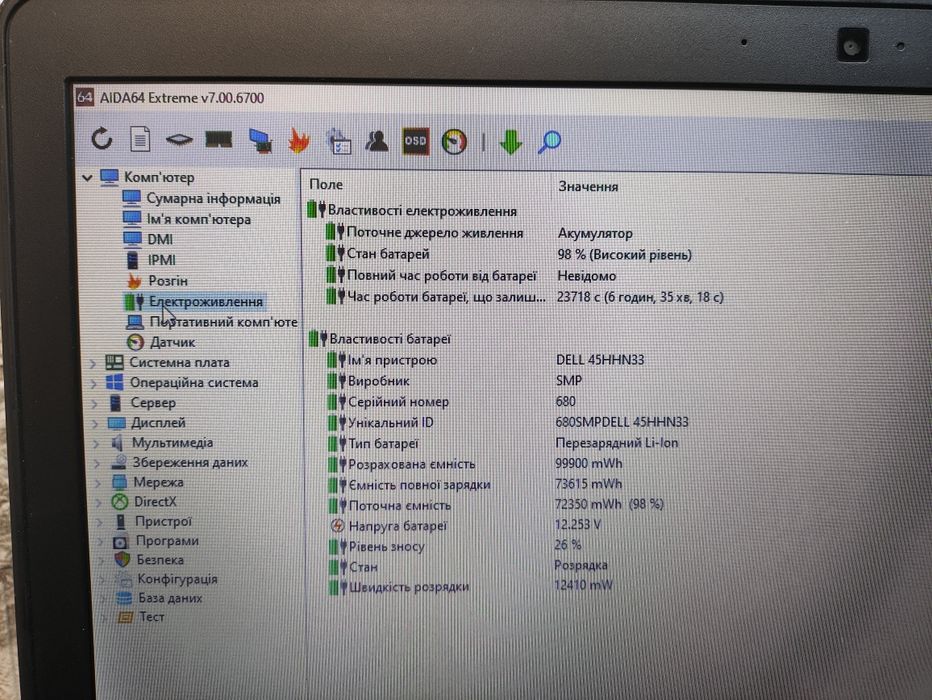932x700 pixels.
Task: Click the 23718 с remaining time value
Action: 640,297
